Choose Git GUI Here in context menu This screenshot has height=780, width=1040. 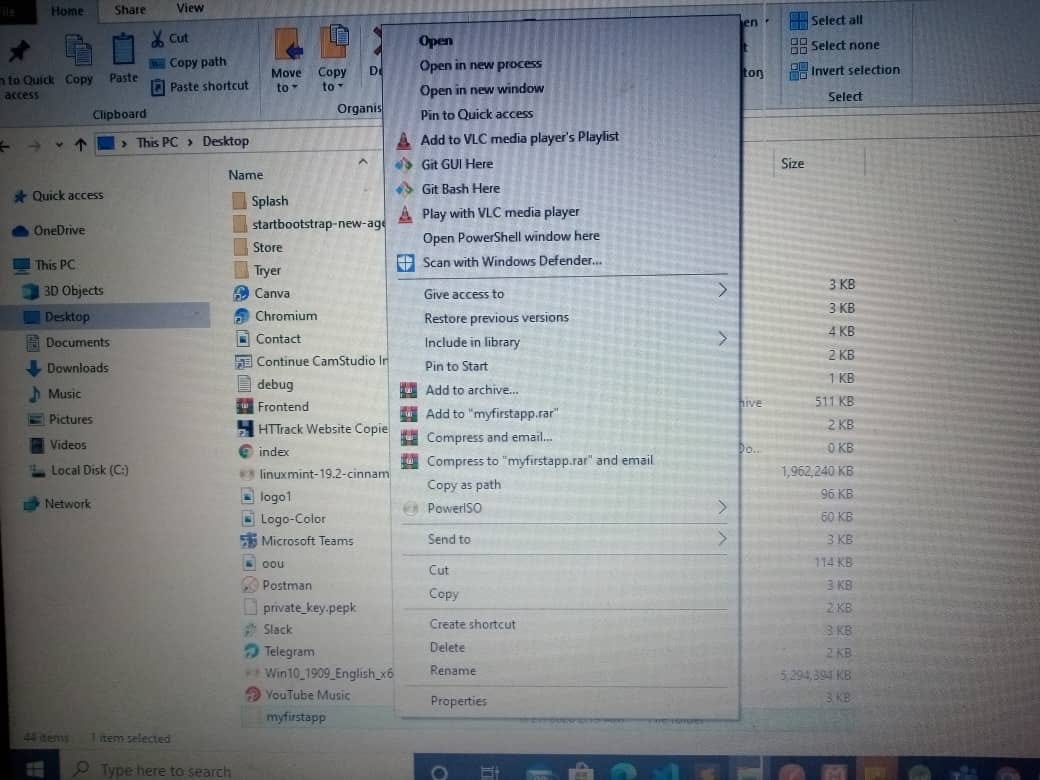click(x=457, y=164)
